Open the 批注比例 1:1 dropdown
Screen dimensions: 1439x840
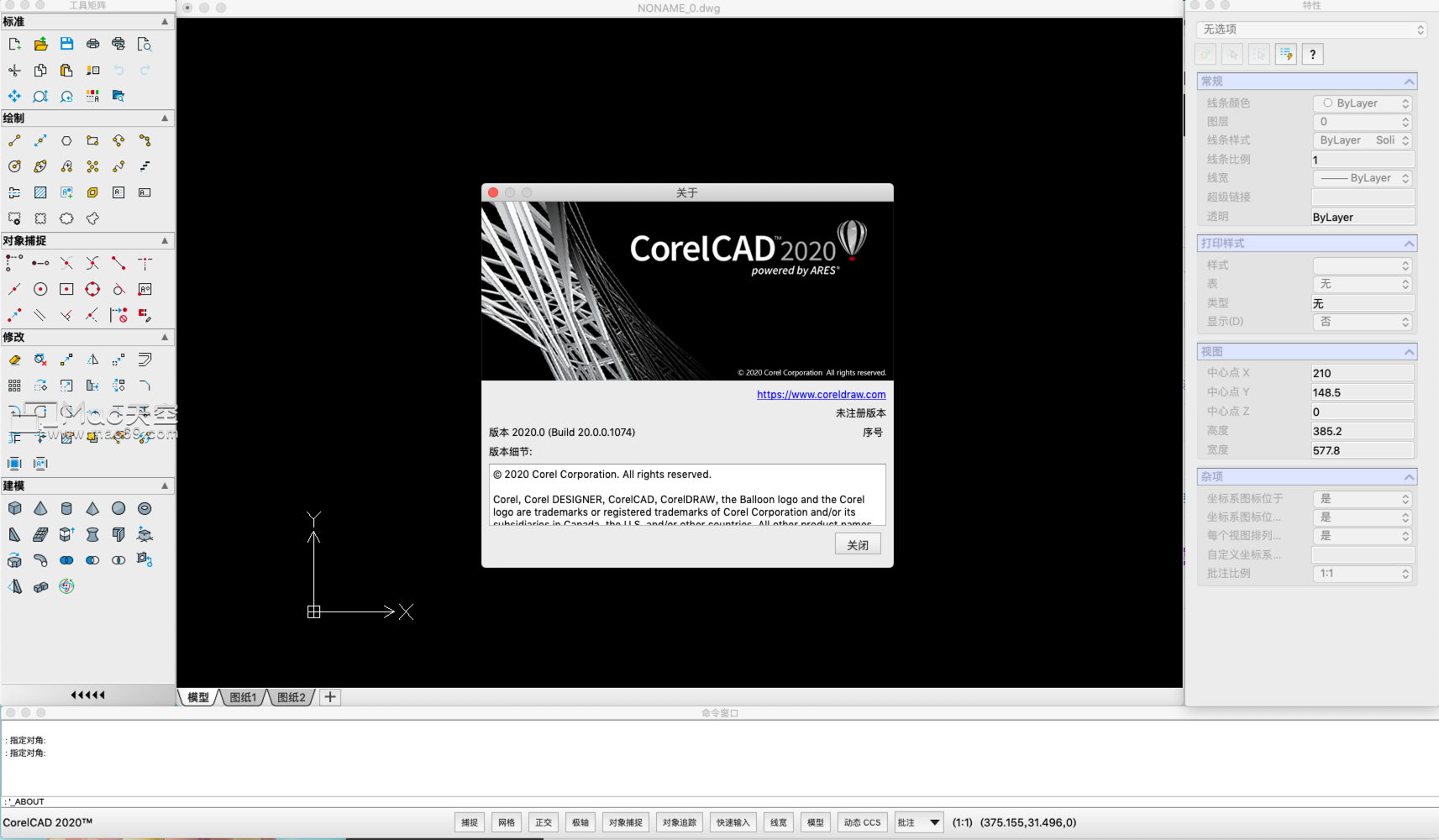point(1363,574)
